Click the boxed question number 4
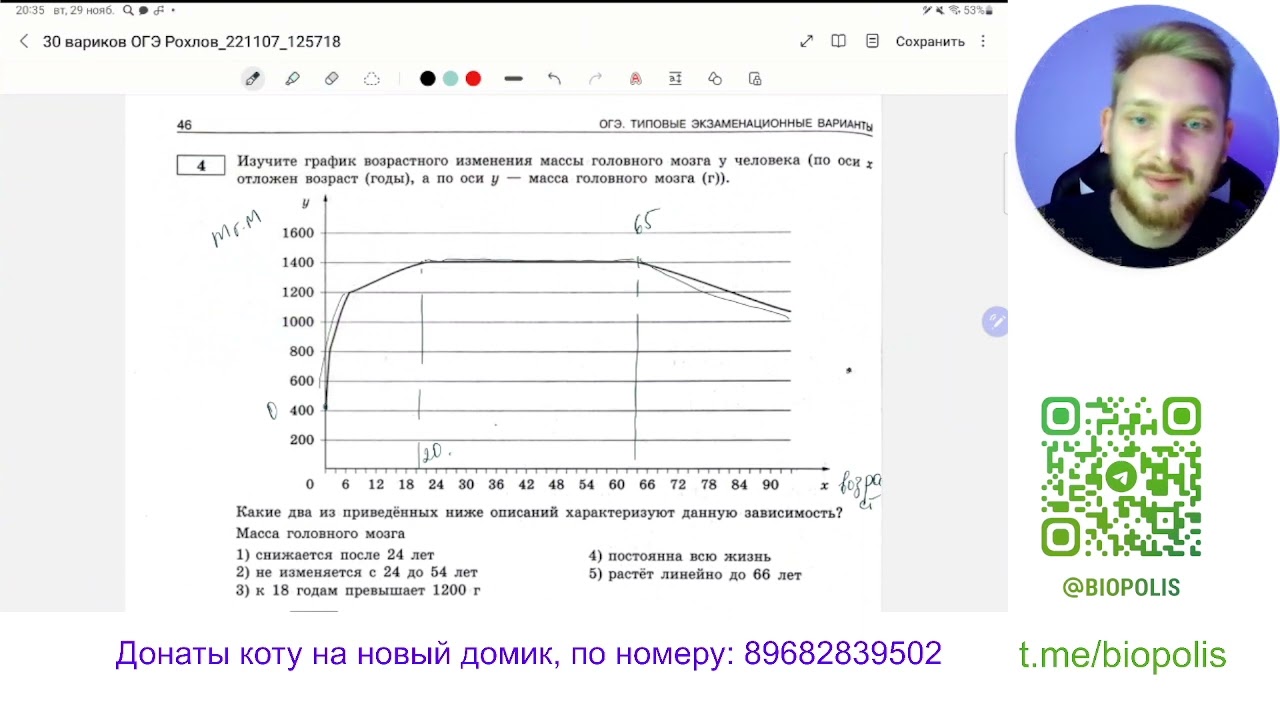The image size is (1280, 720). tap(201, 165)
